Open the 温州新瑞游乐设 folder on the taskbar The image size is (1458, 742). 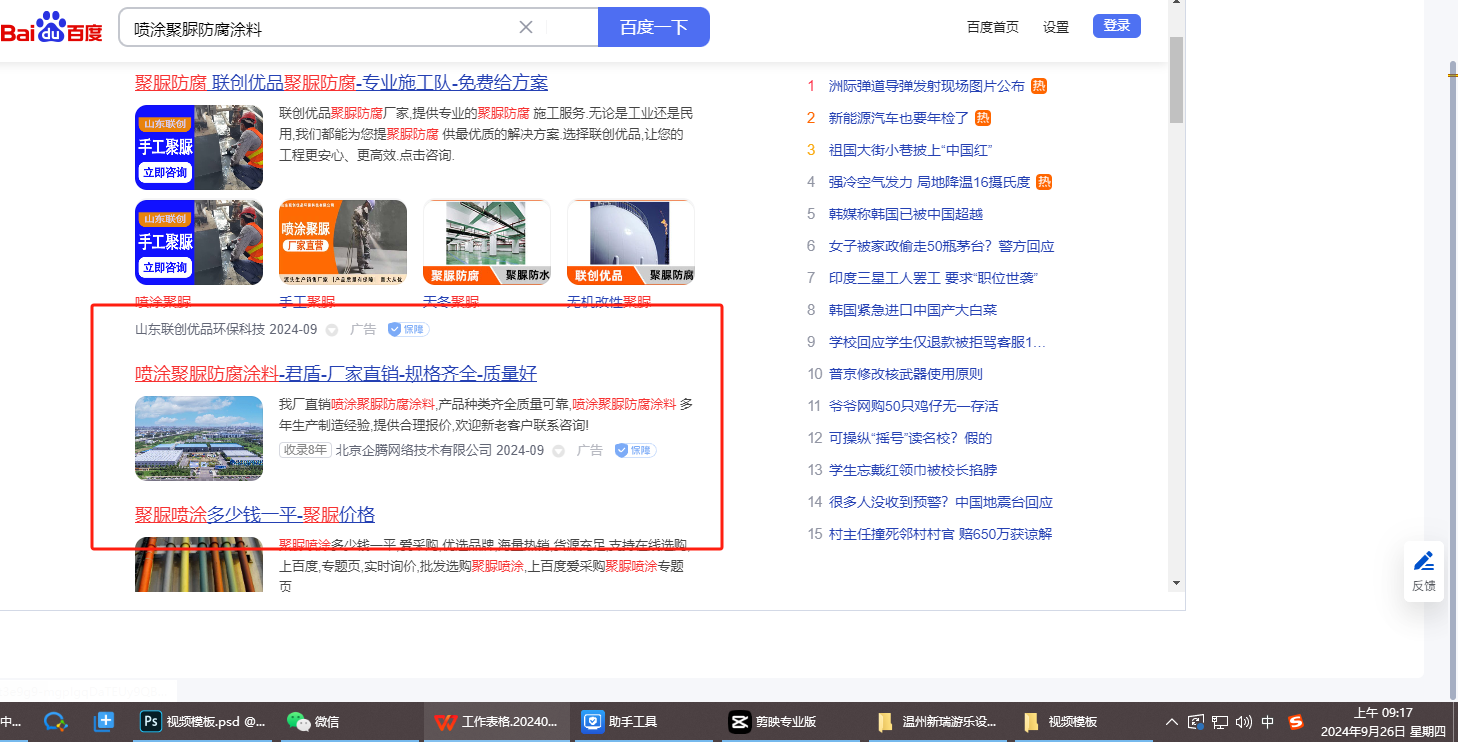(x=938, y=721)
